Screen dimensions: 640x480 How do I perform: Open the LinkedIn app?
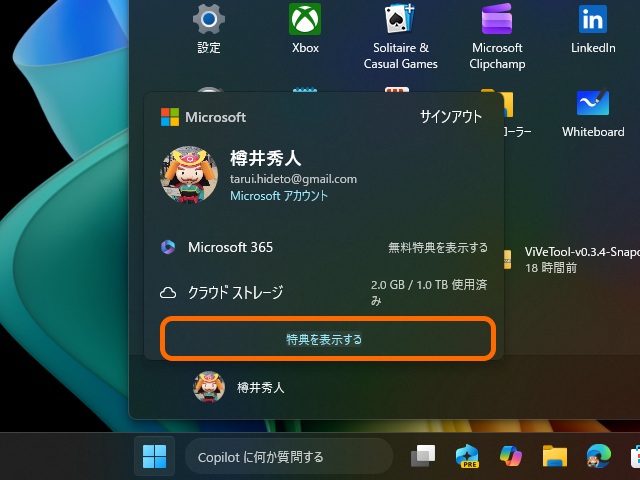pyautogui.click(x=593, y=19)
